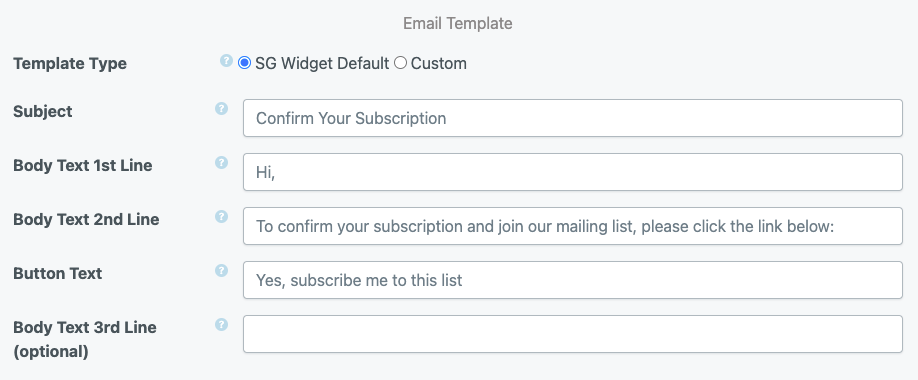Focus the empty Body Text 3rd Line field
The image size is (918, 380).
coord(573,334)
